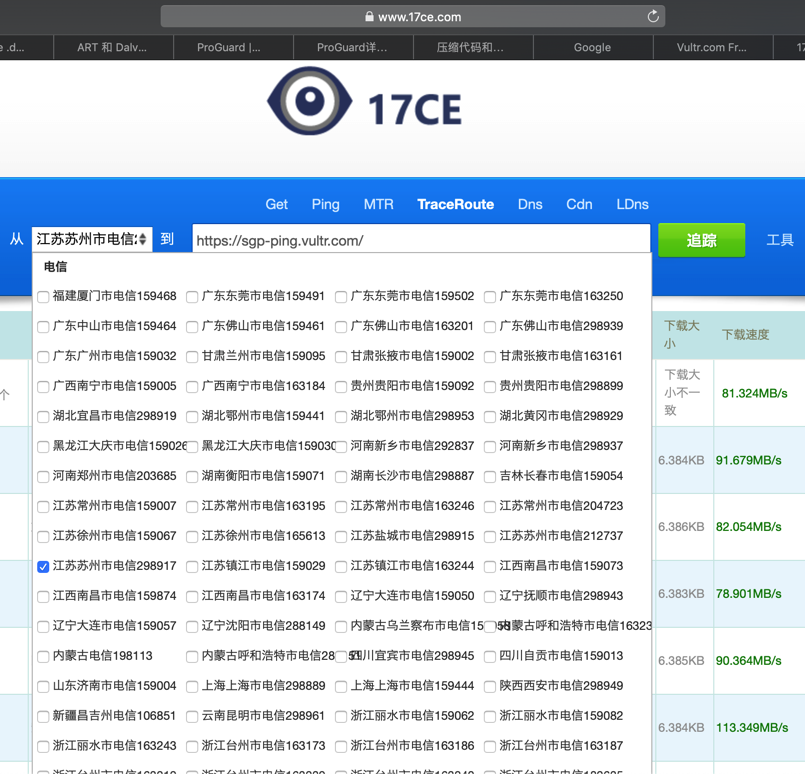The image size is (805, 774).
Task: Check 河南郑州市电信203685 checkbox
Action: pos(43,476)
